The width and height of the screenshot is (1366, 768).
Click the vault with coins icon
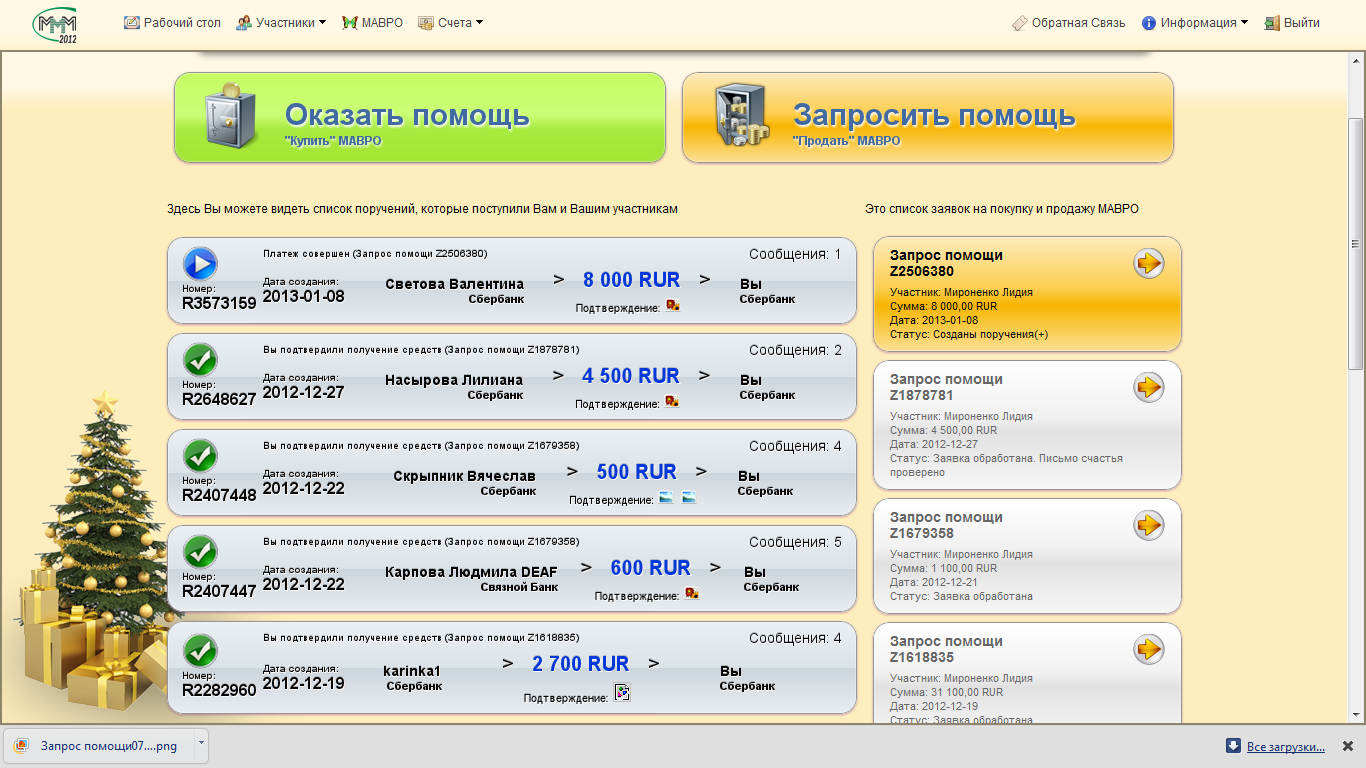point(741,115)
